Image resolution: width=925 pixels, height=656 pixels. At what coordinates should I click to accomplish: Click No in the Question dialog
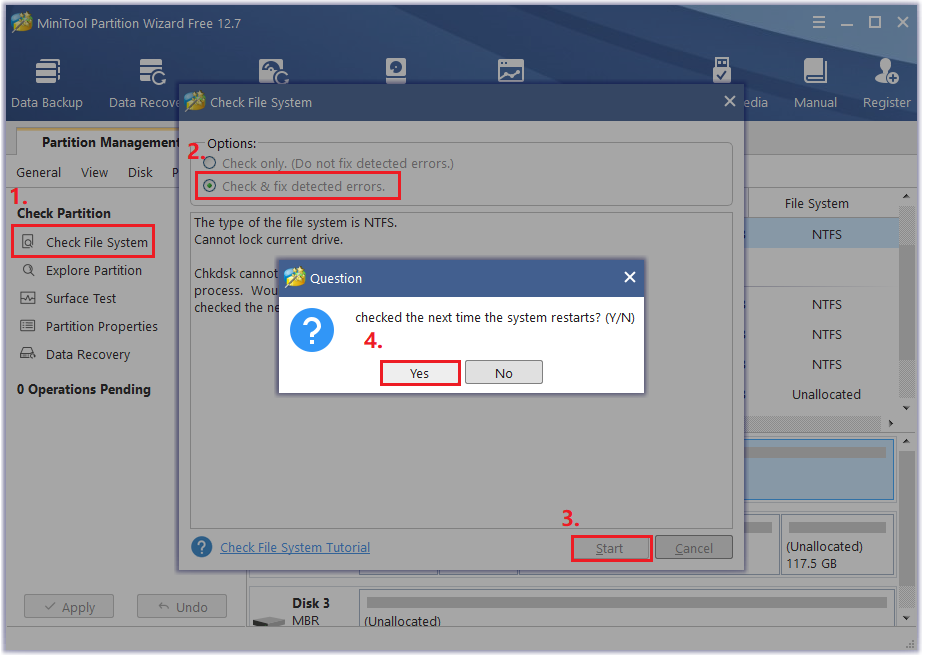tap(503, 373)
